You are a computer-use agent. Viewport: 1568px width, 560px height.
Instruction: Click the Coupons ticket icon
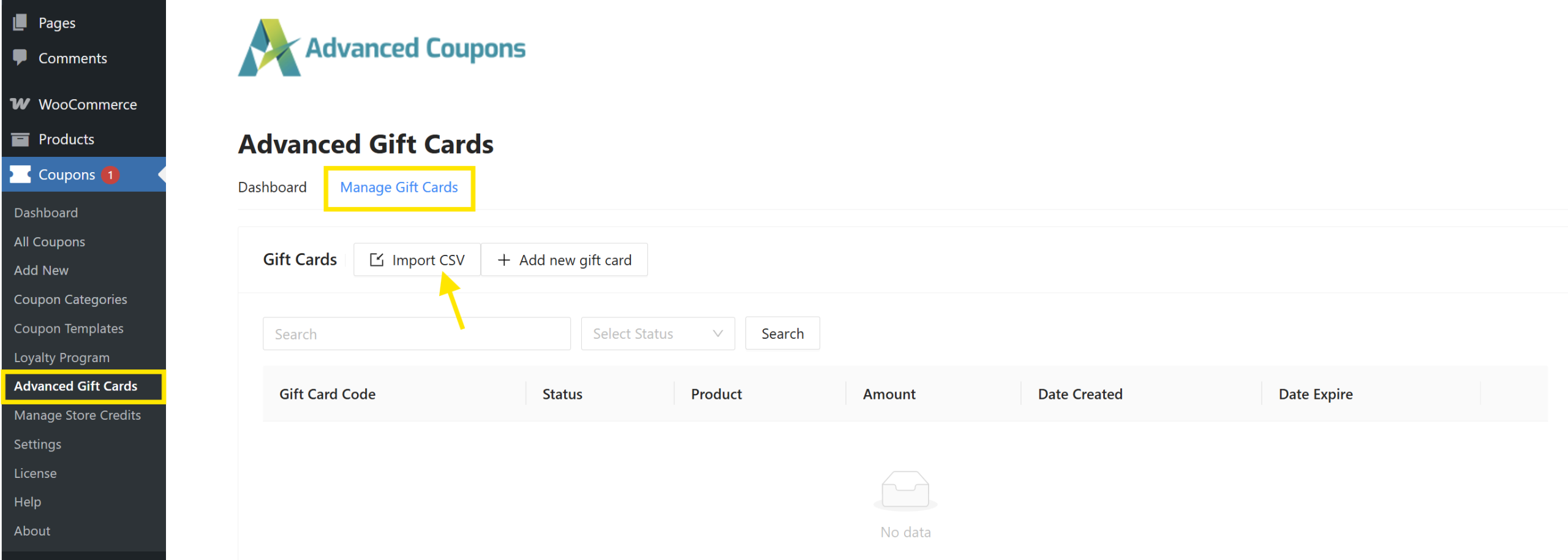pyautogui.click(x=20, y=175)
